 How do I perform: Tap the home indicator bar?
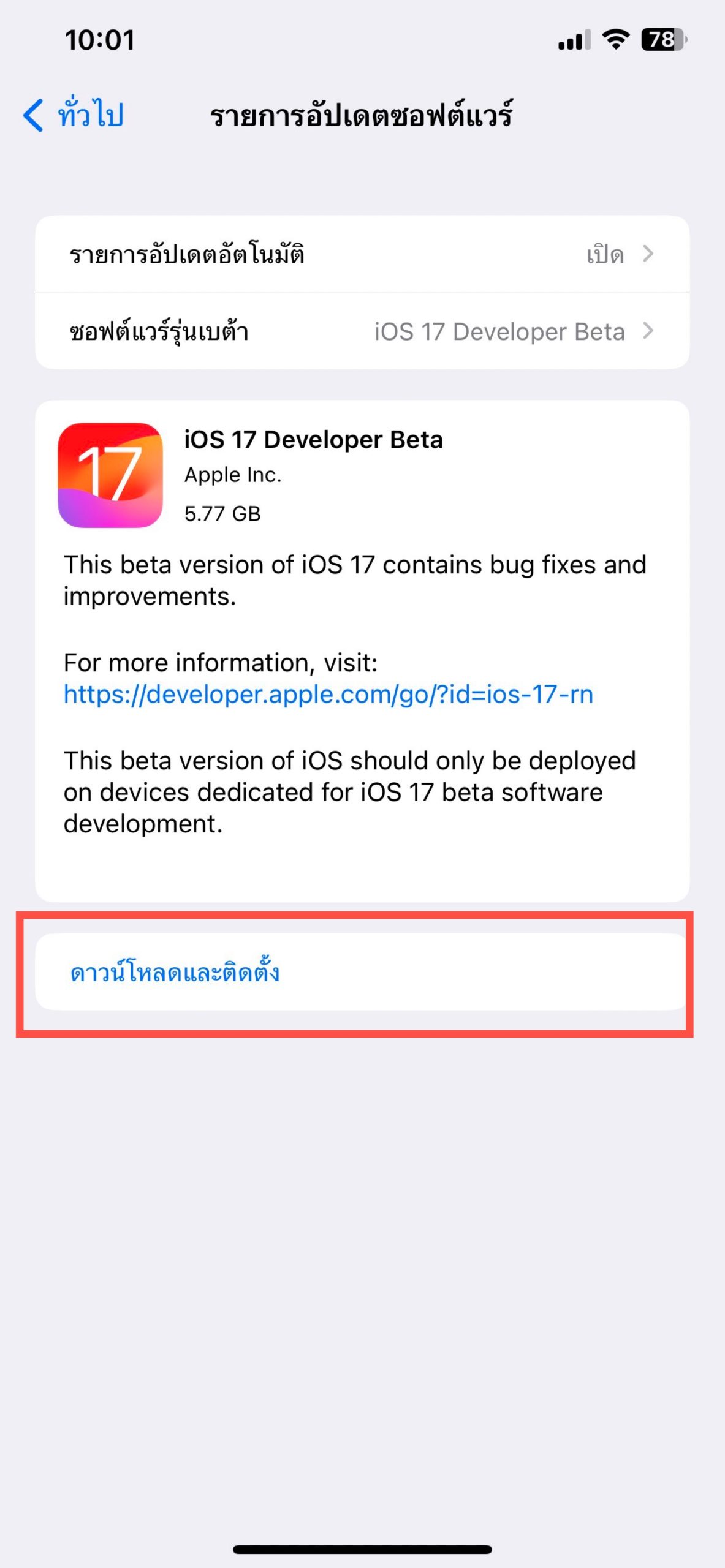coord(362,1549)
